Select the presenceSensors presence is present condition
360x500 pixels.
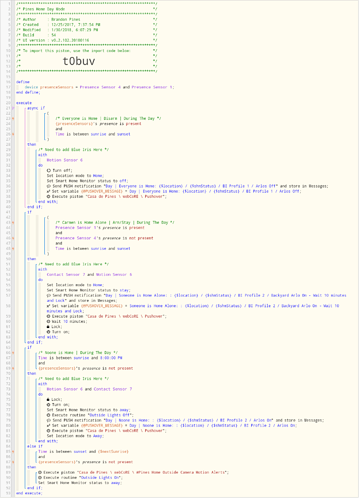pyautogui.click(x=98, y=124)
